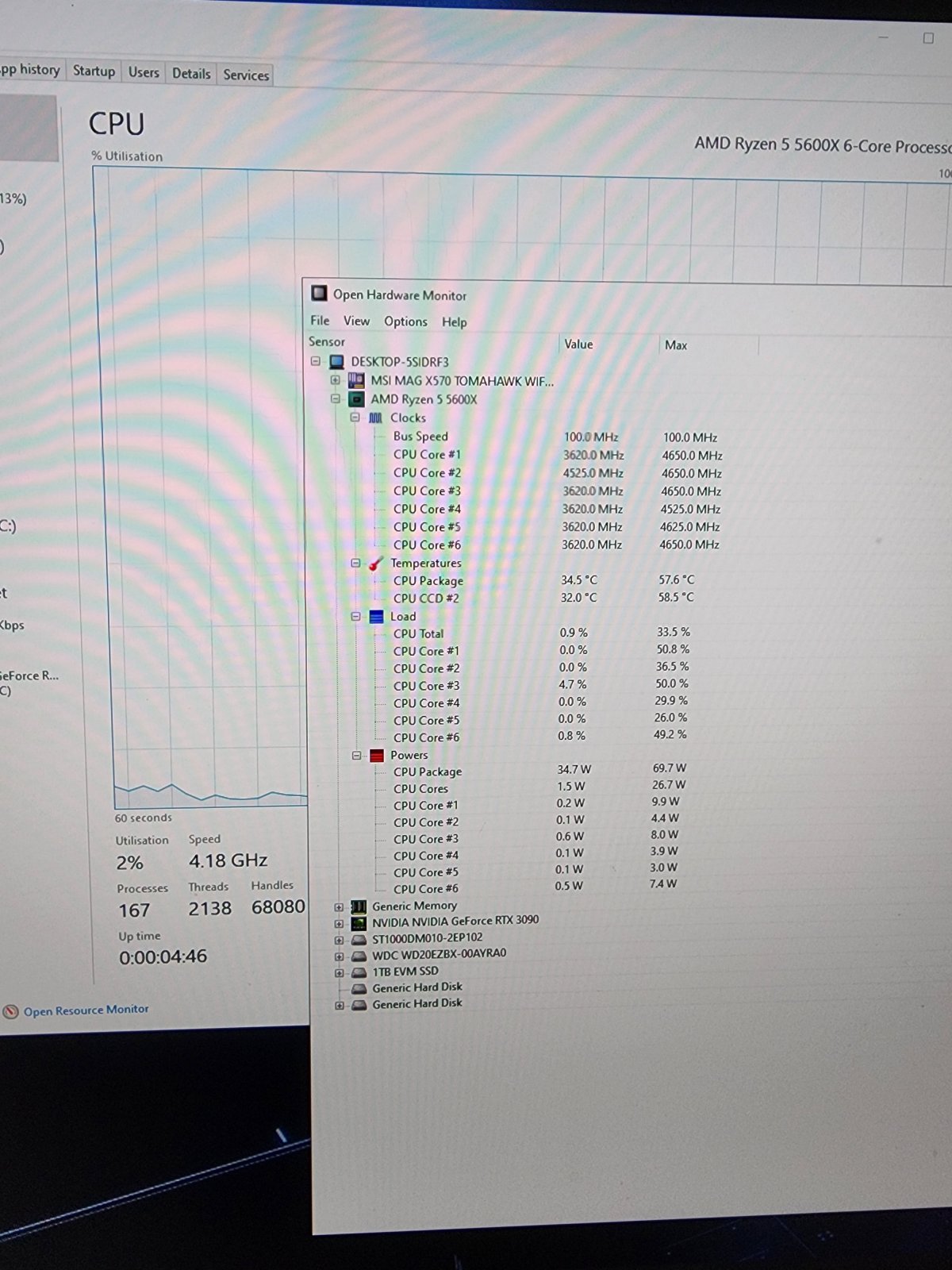Select the CPU Cores power row
Viewport: 952px width, 1270px height.
[420, 788]
